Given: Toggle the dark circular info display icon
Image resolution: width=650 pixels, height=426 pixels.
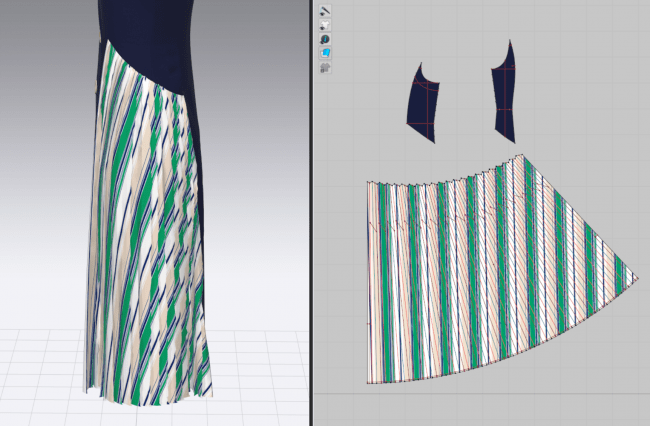Looking at the screenshot, I should [x=325, y=39].
